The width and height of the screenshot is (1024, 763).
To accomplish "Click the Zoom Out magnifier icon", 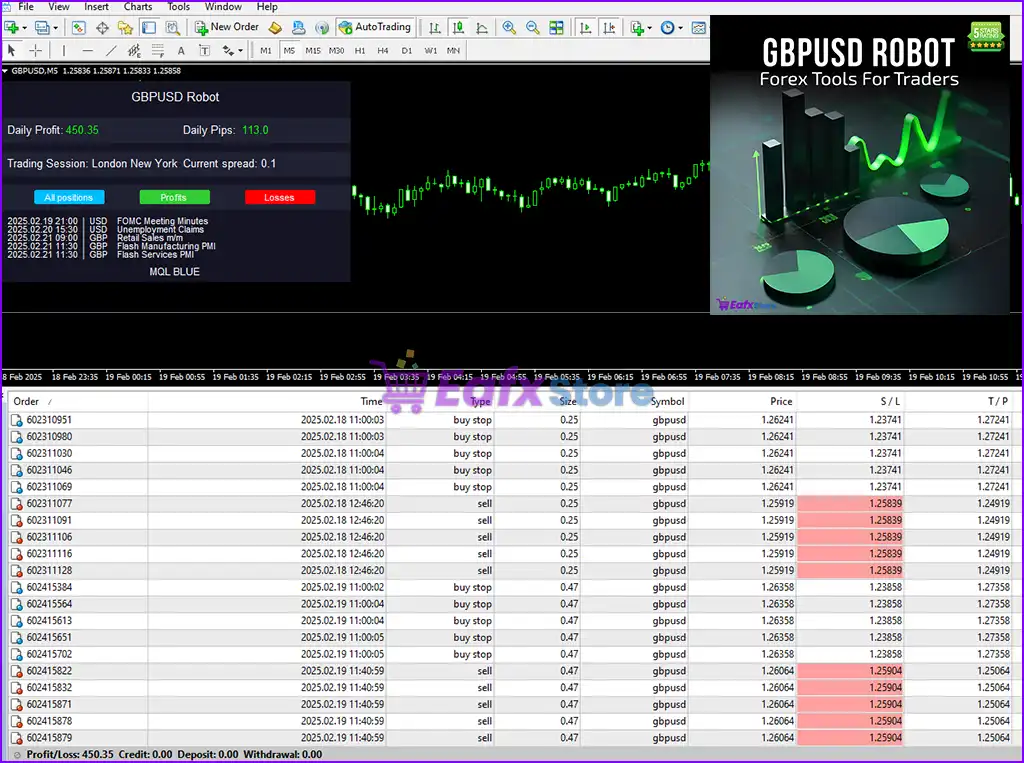I will tap(532, 28).
